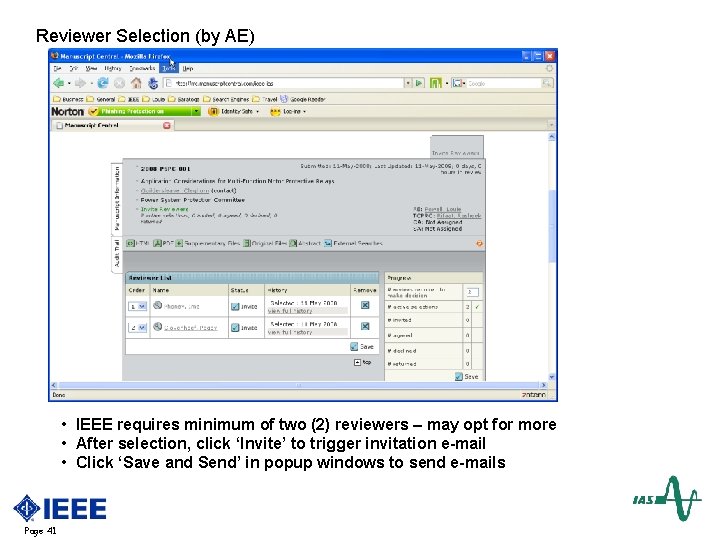Click the grey Stop loading icon
Viewport: 720px width, 540px height.
[x=119, y=83]
